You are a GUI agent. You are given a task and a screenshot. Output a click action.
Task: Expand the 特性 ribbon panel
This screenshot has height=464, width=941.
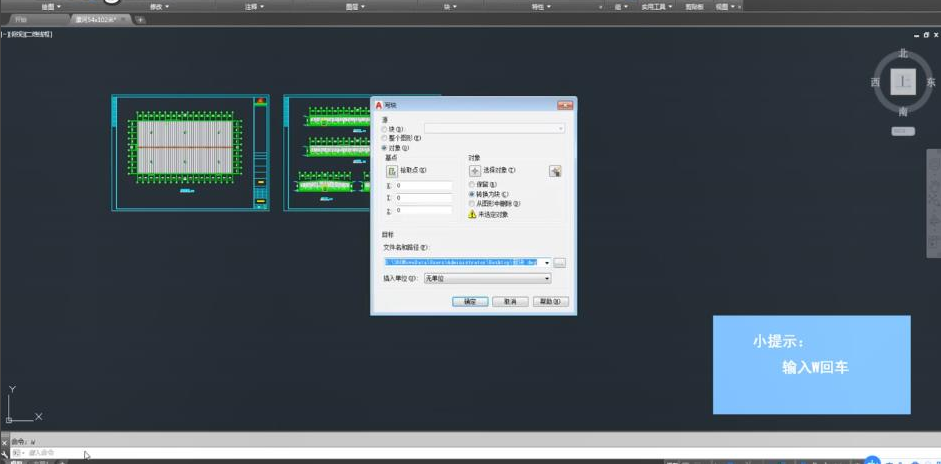[x=542, y=7]
